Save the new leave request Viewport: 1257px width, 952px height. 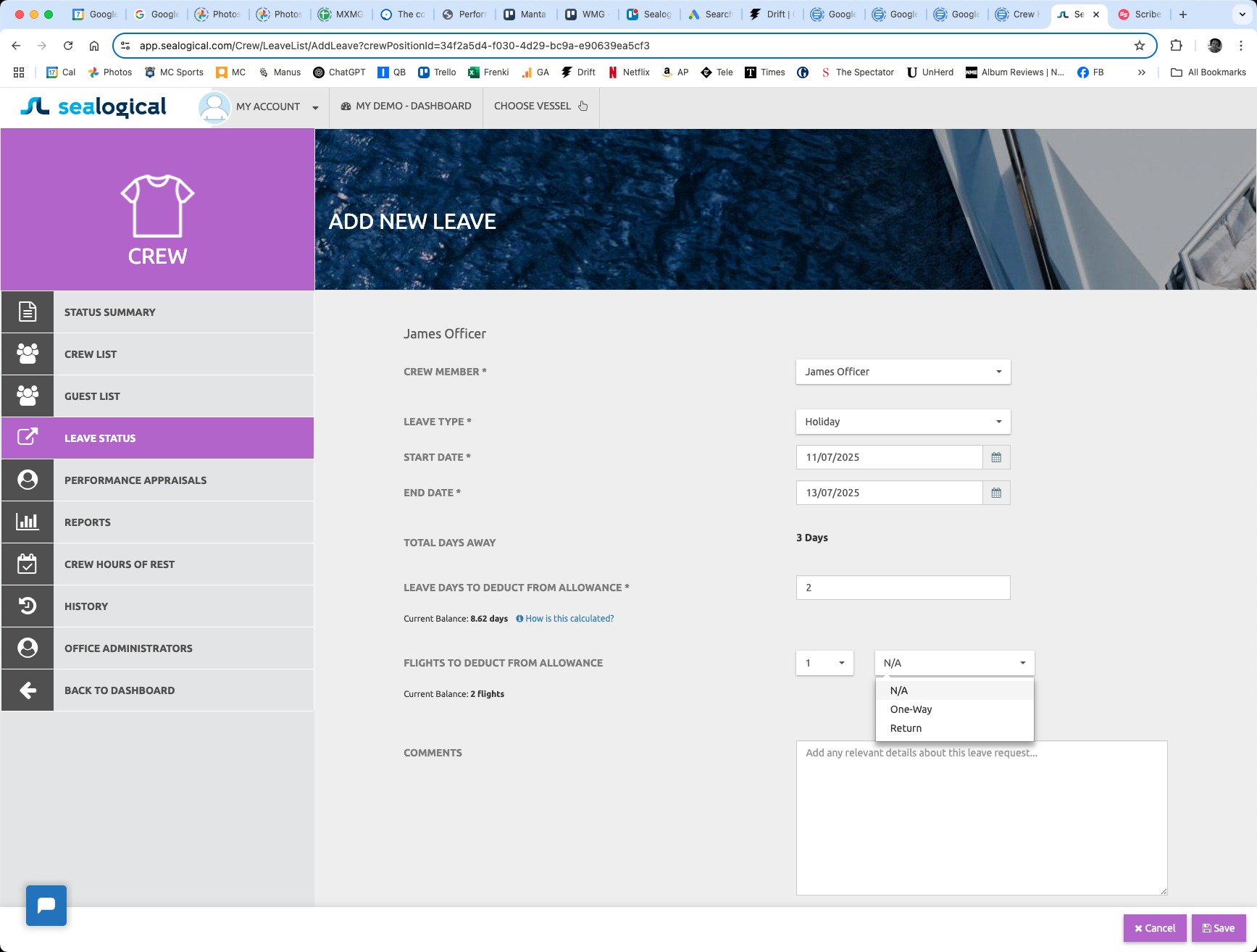click(x=1219, y=928)
